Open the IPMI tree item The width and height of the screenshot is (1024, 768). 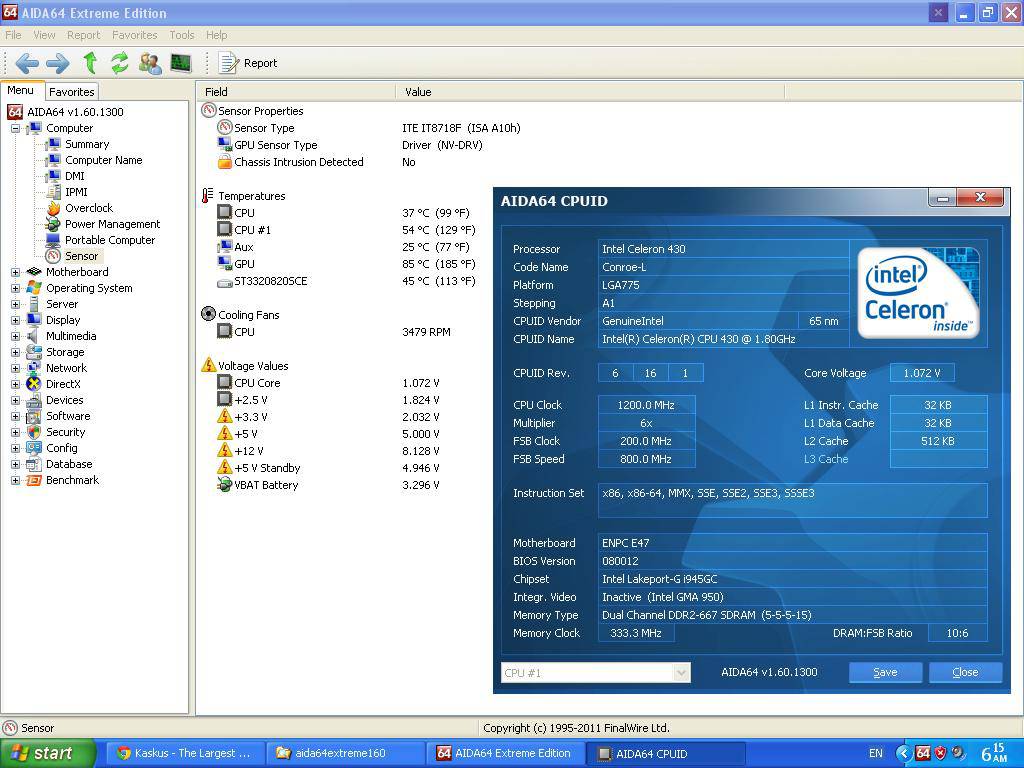point(76,192)
